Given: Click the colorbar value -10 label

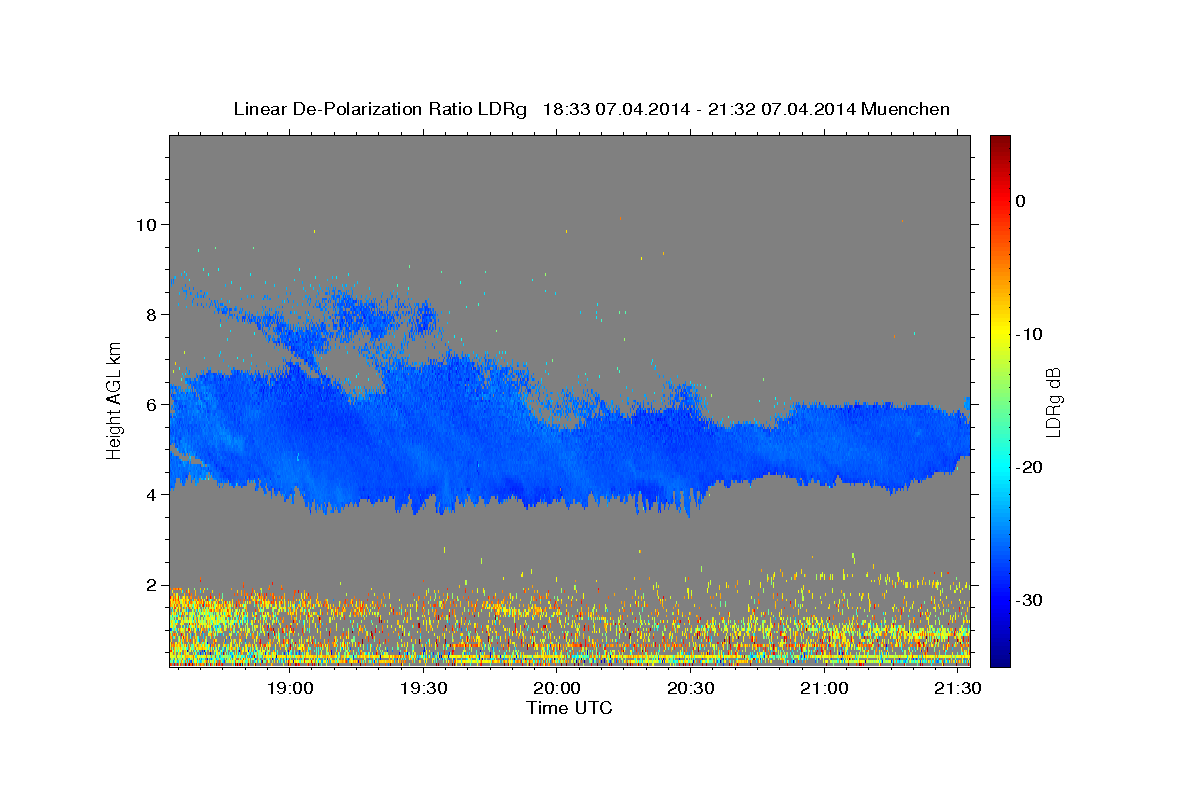Looking at the screenshot, I should 1030,334.
